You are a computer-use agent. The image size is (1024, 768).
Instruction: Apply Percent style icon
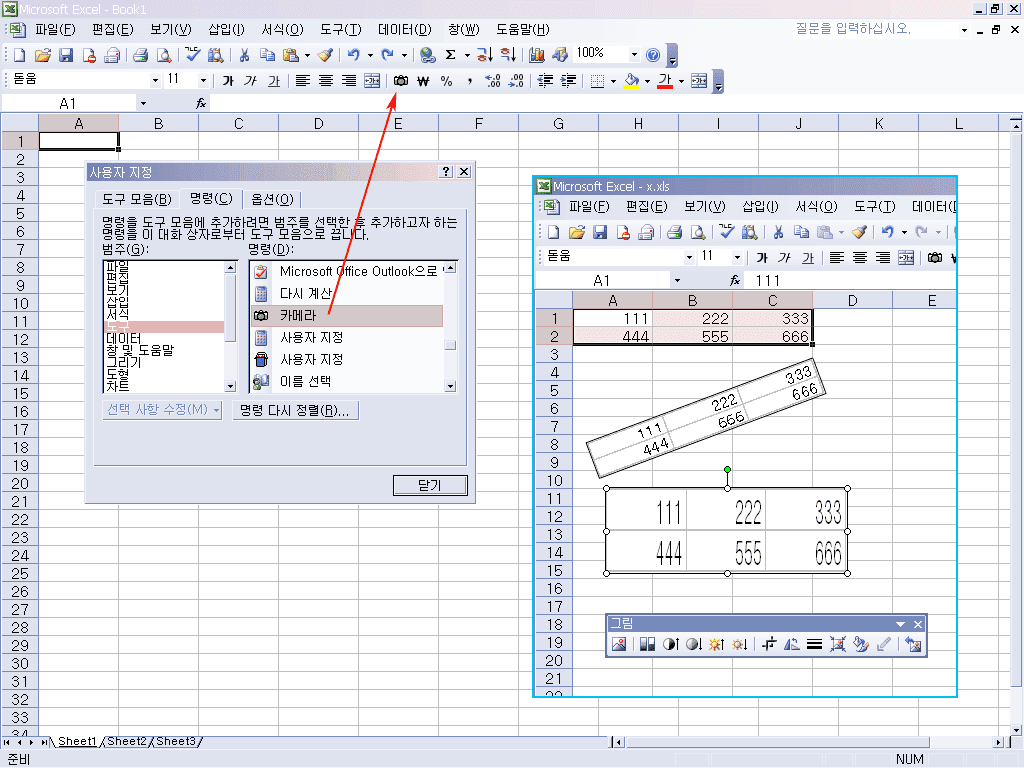click(x=447, y=81)
